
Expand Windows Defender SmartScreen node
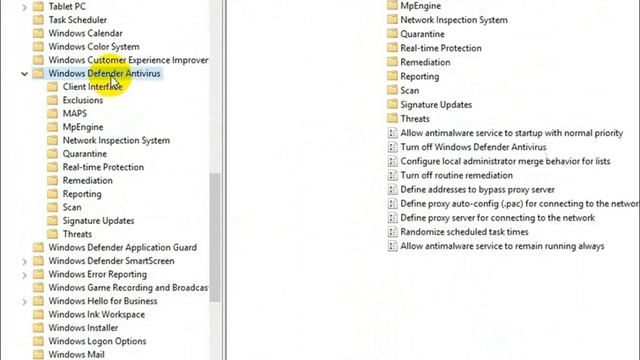coord(24,261)
